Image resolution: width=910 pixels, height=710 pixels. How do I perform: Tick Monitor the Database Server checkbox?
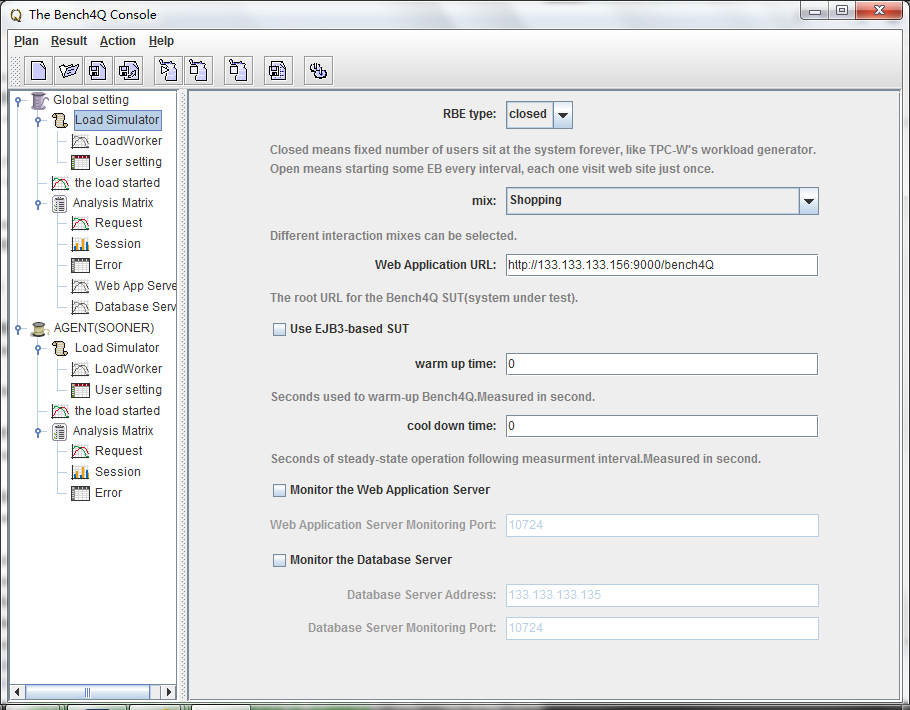279,560
